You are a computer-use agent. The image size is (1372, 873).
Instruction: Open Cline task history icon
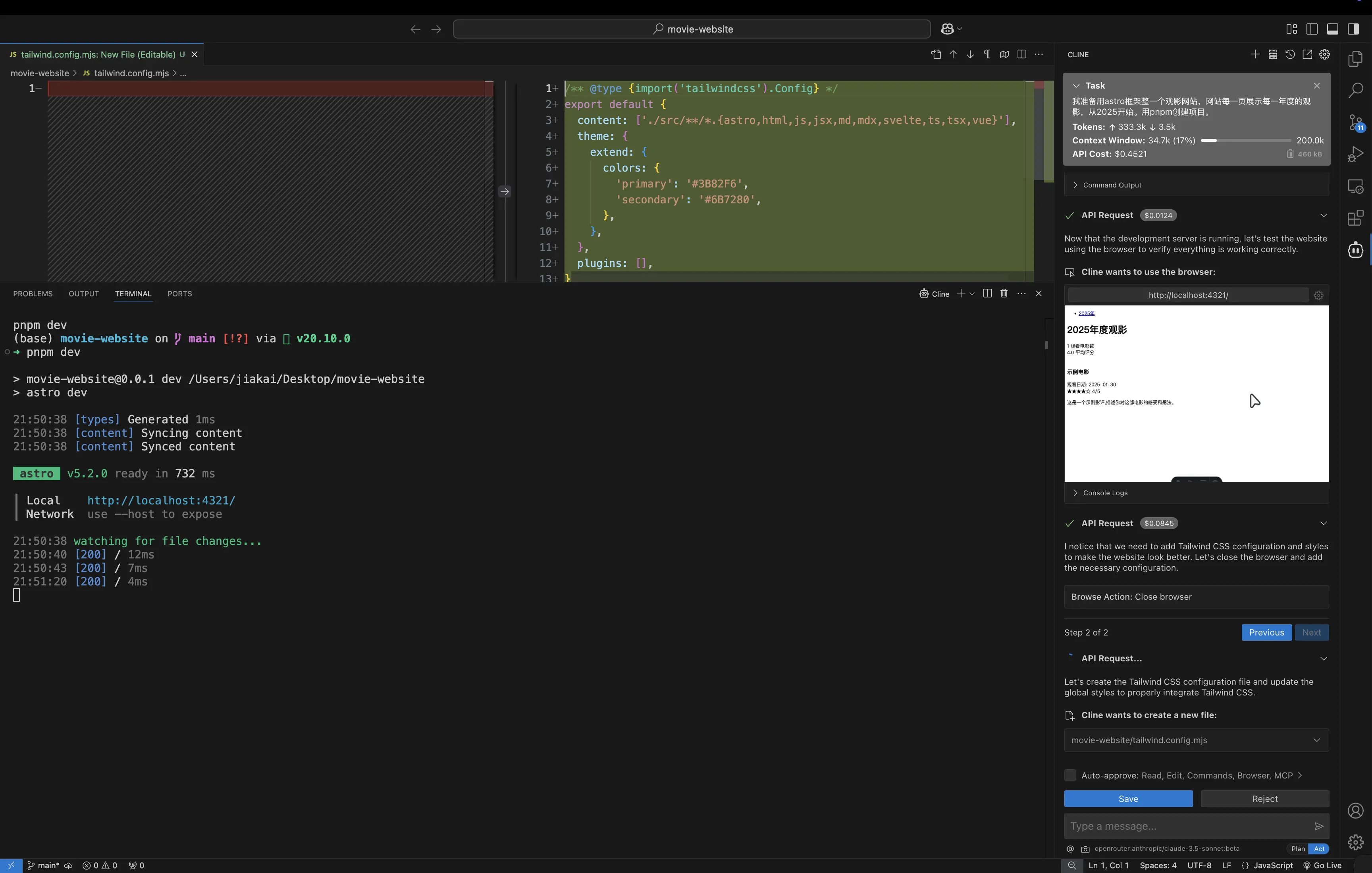pyautogui.click(x=1290, y=54)
